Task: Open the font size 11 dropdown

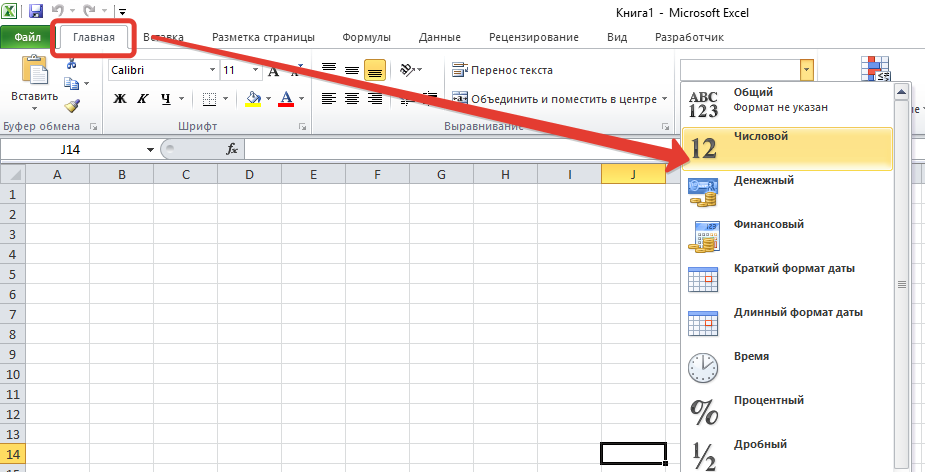Action: [x=255, y=70]
